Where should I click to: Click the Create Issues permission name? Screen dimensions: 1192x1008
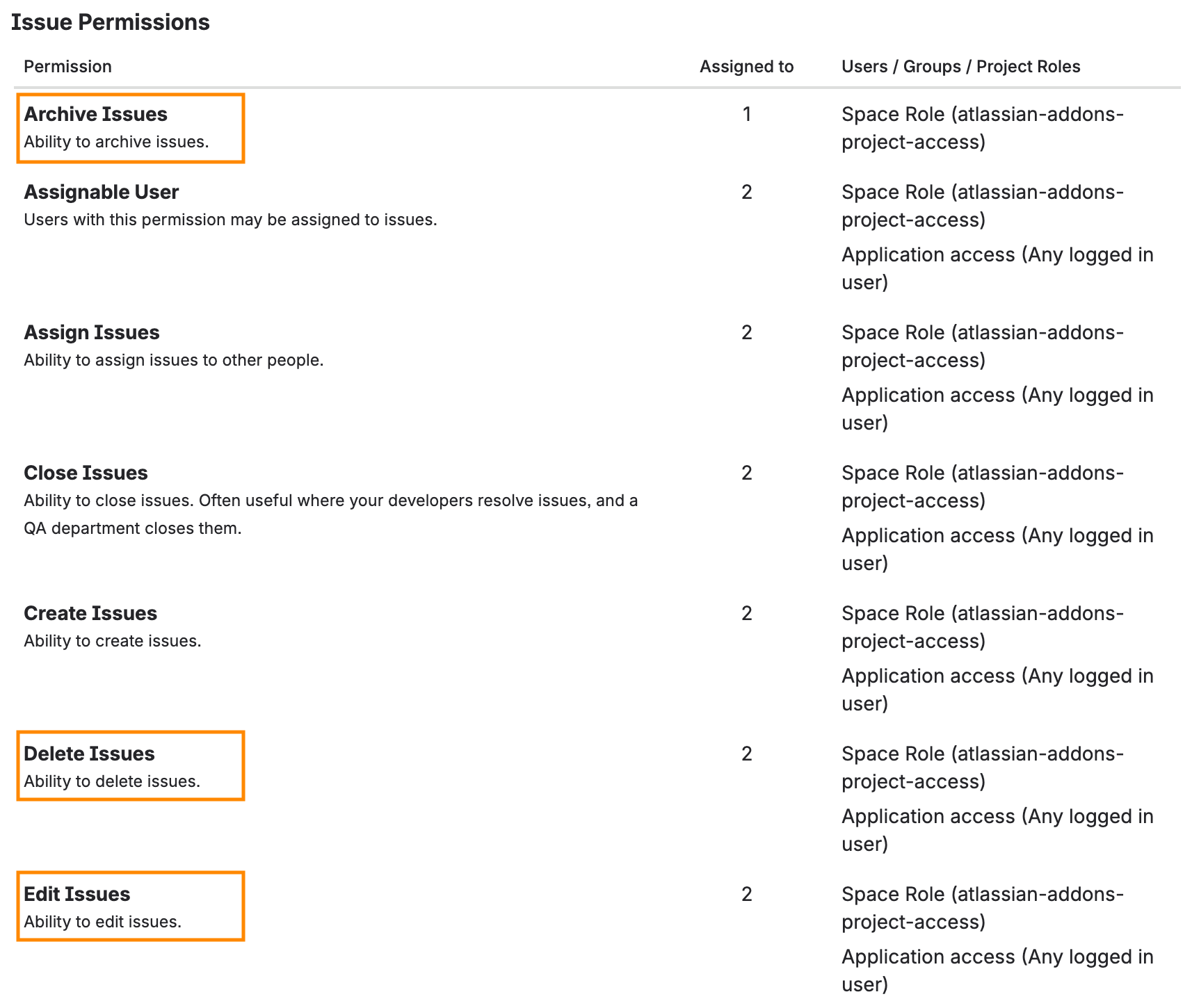coord(90,613)
